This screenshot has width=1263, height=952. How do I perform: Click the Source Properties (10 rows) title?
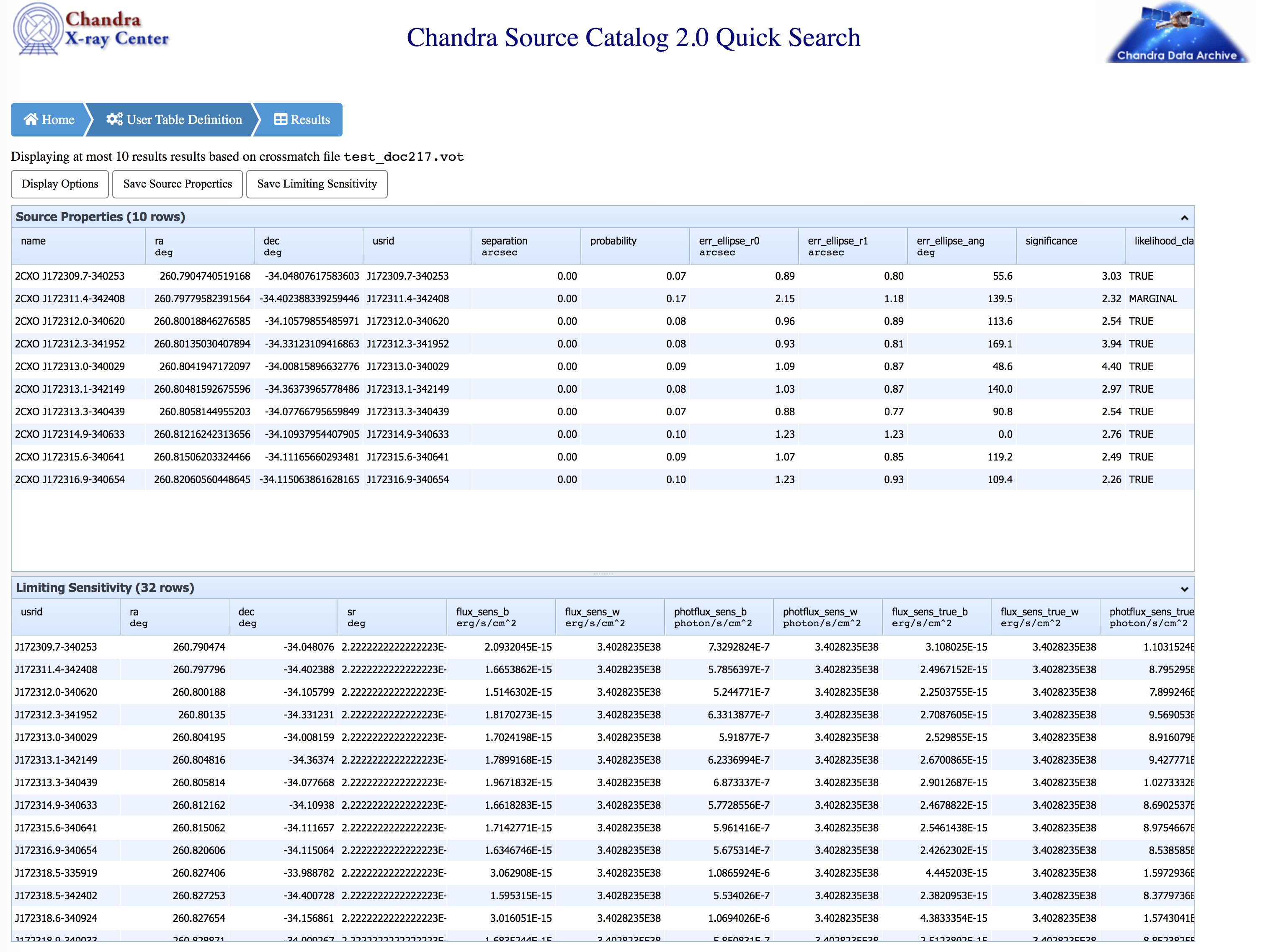coord(101,217)
